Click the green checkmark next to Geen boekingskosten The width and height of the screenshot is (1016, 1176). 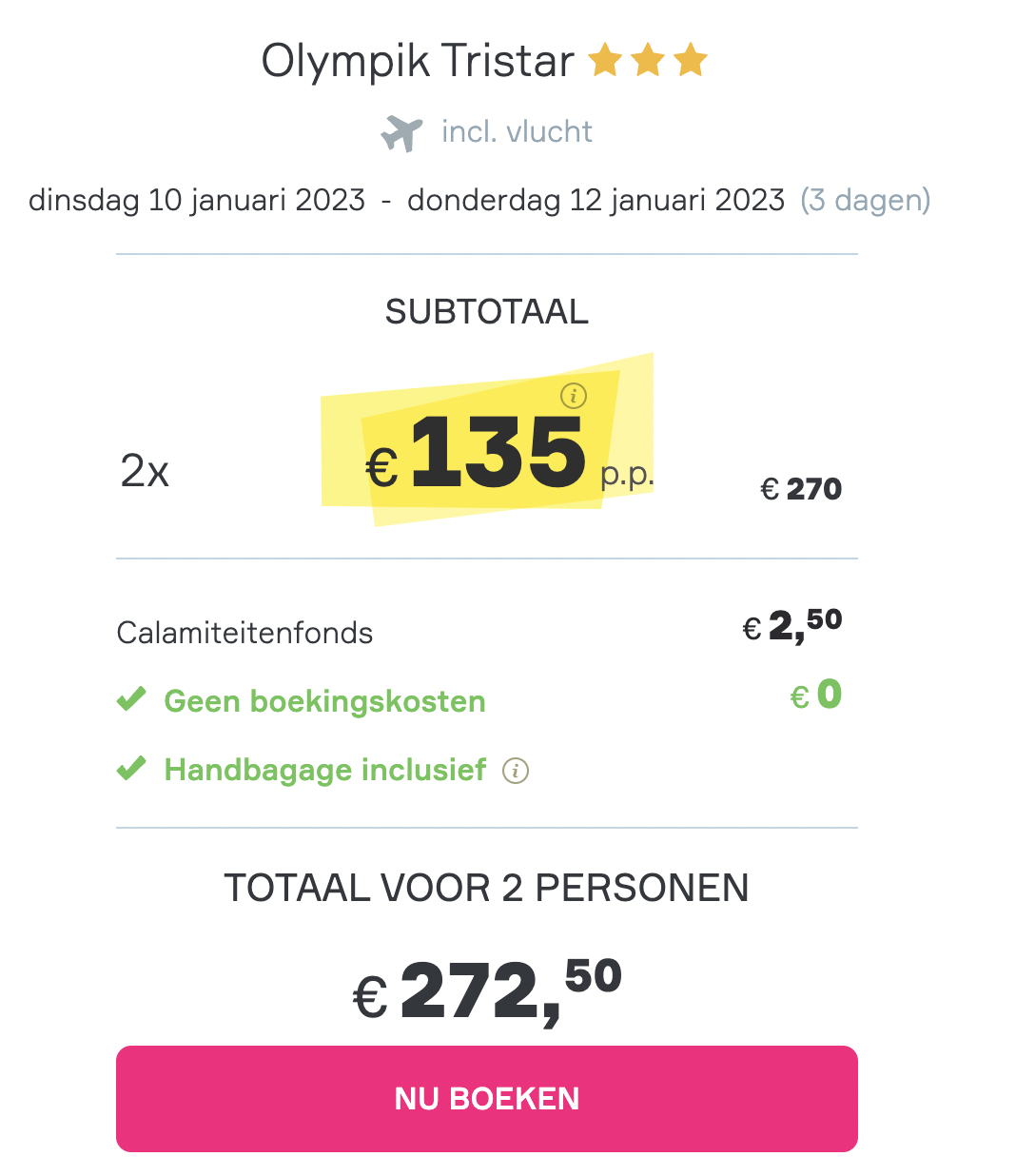tap(131, 699)
